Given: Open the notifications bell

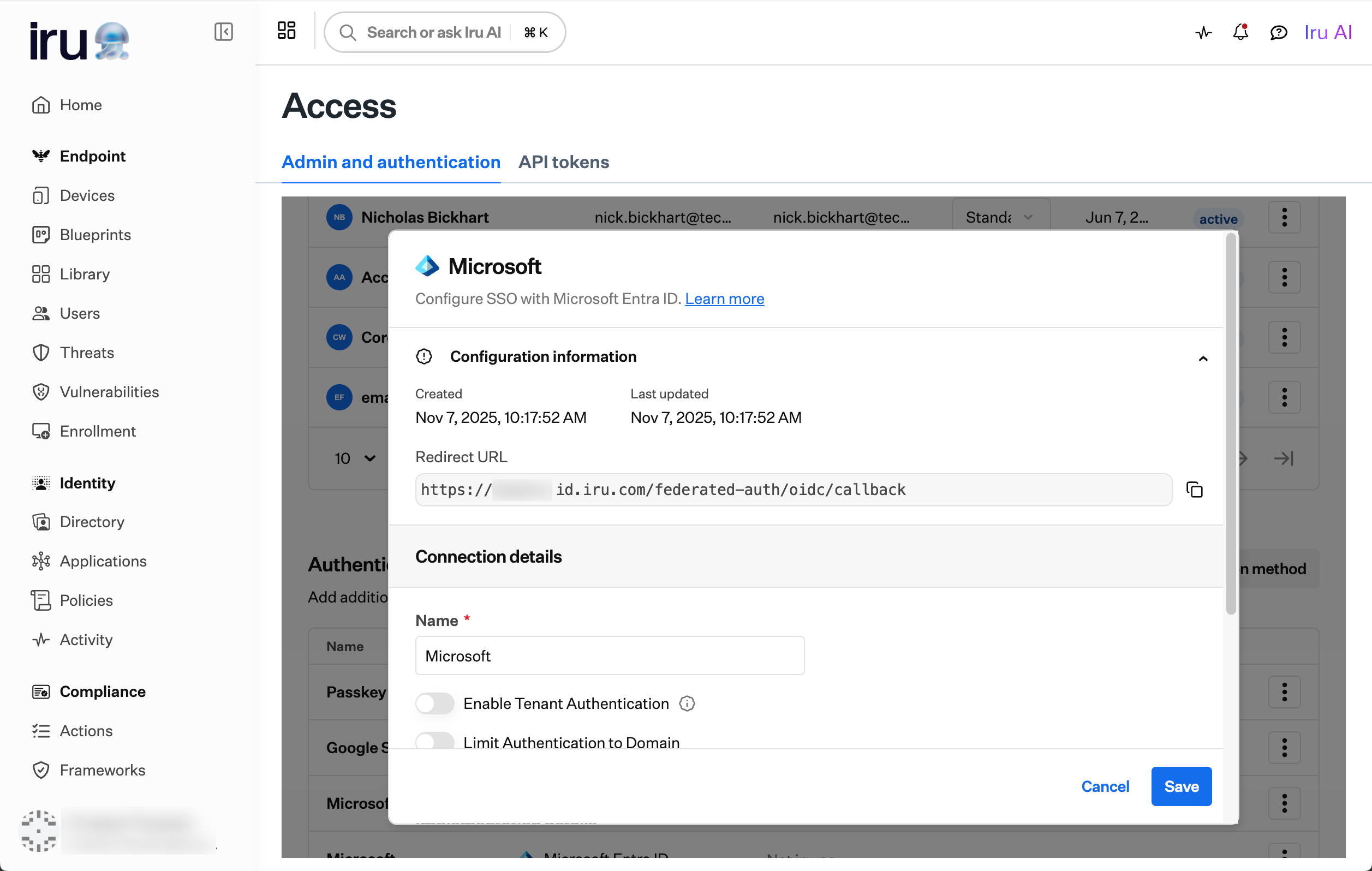Looking at the screenshot, I should click(x=1240, y=32).
